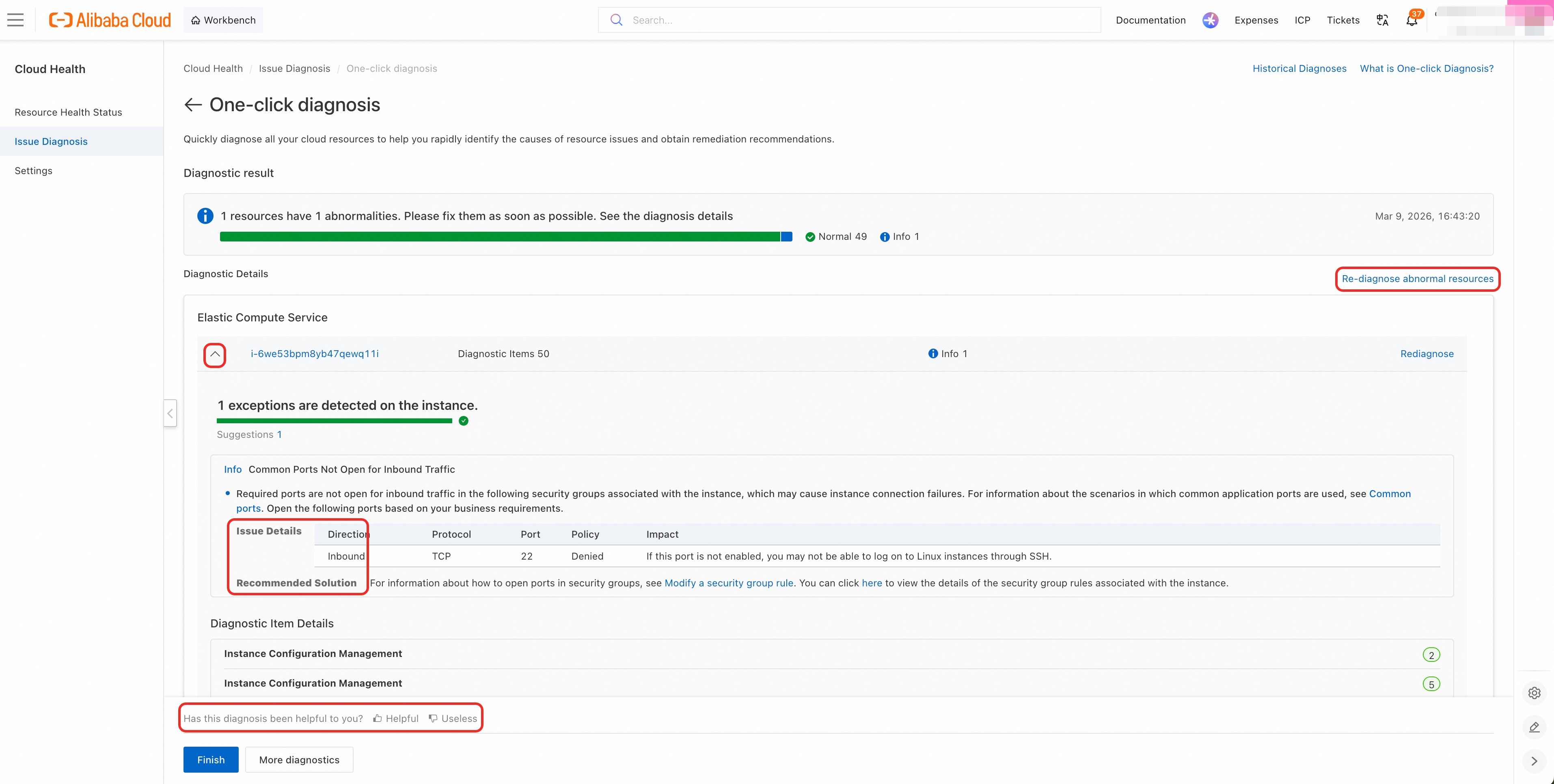This screenshot has width=1554, height=784.
Task: Open Resource Health Status in sidebar
Action: click(68, 112)
